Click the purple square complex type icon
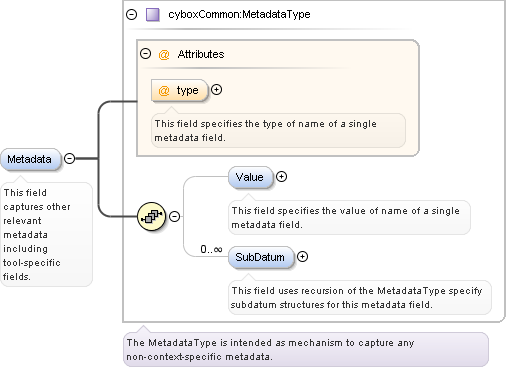This screenshot has width=507, height=370. tap(153, 15)
